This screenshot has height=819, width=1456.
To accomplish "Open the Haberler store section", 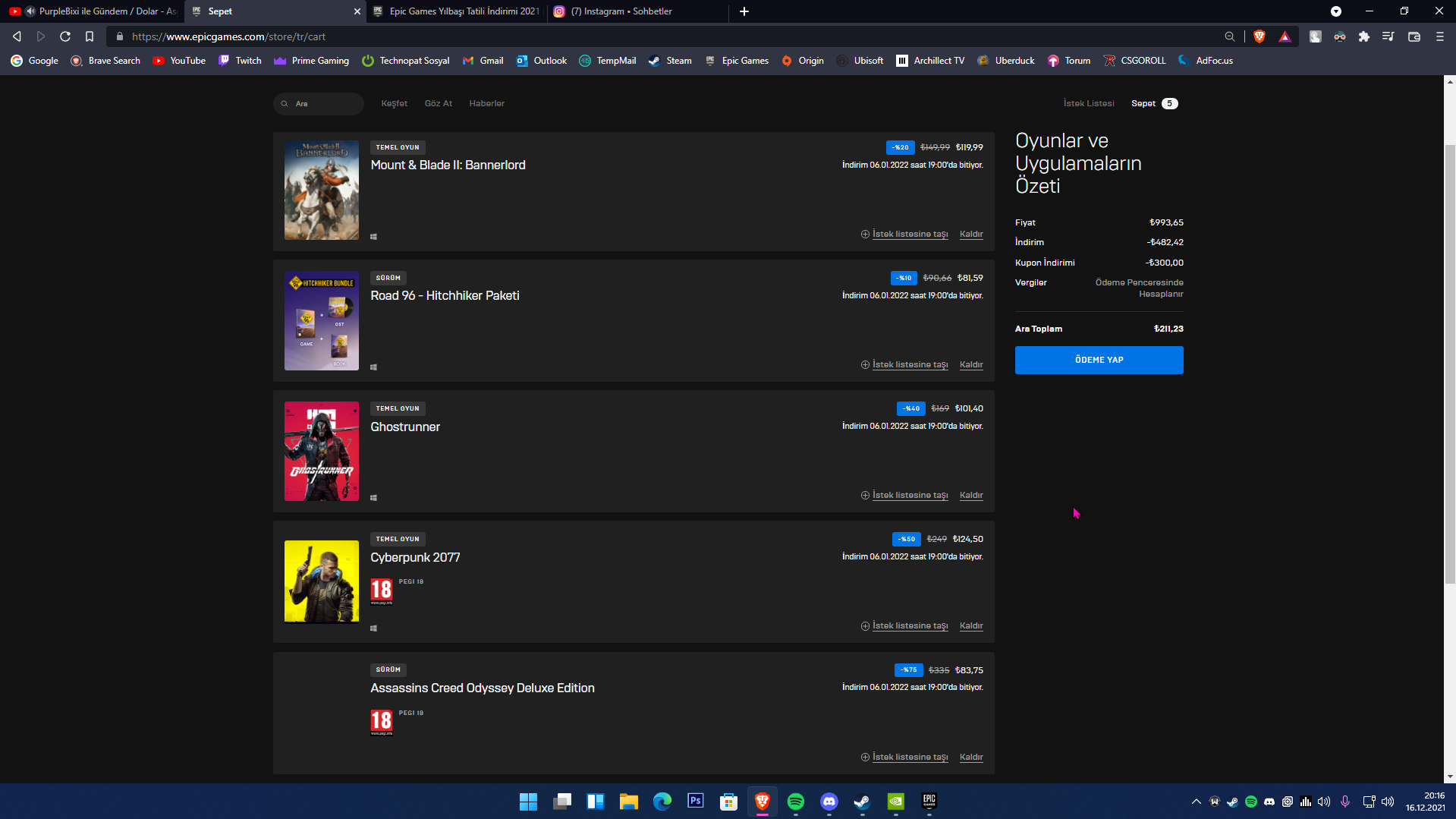I will coord(487,104).
